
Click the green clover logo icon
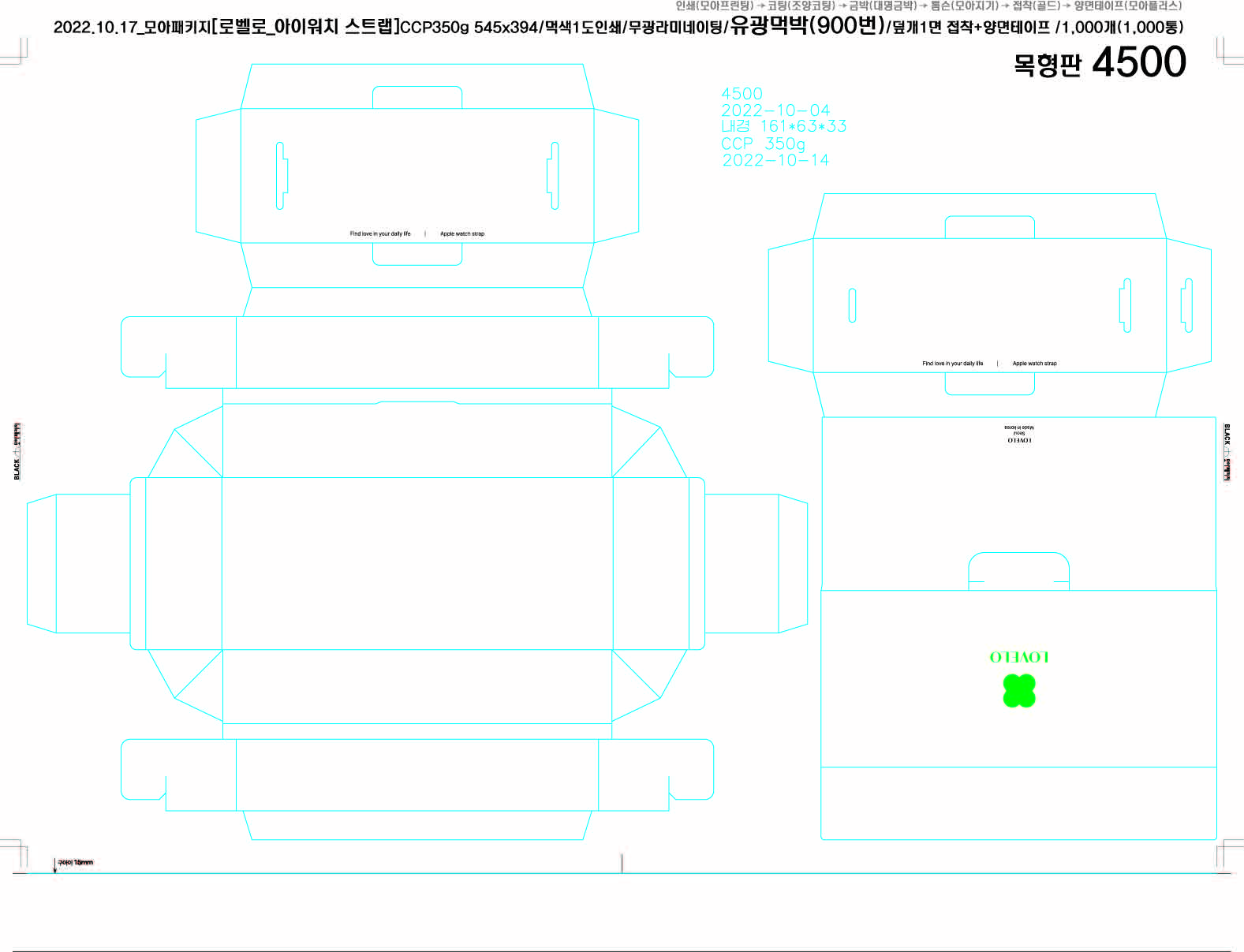1018,691
